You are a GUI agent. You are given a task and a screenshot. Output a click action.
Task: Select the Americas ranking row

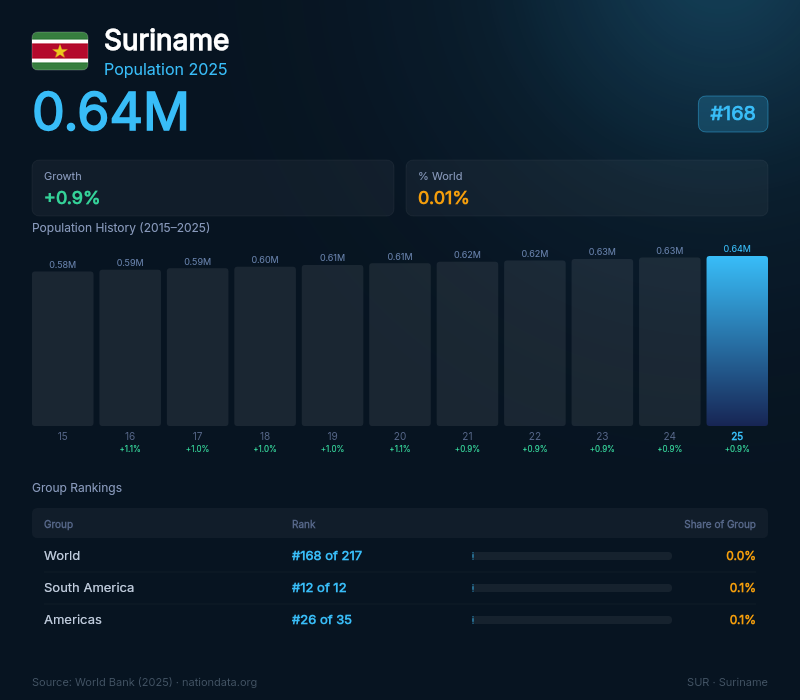(x=400, y=619)
